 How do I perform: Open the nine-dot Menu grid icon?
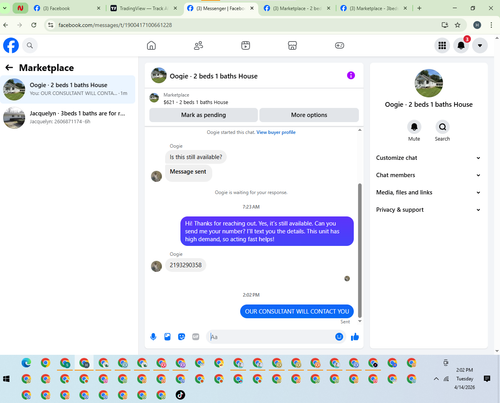tap(442, 45)
